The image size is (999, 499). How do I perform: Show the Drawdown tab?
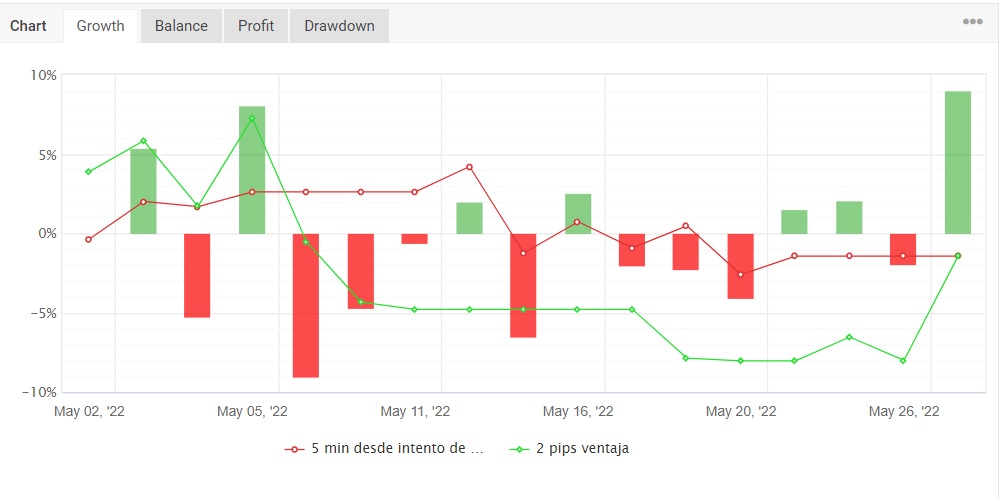339,26
